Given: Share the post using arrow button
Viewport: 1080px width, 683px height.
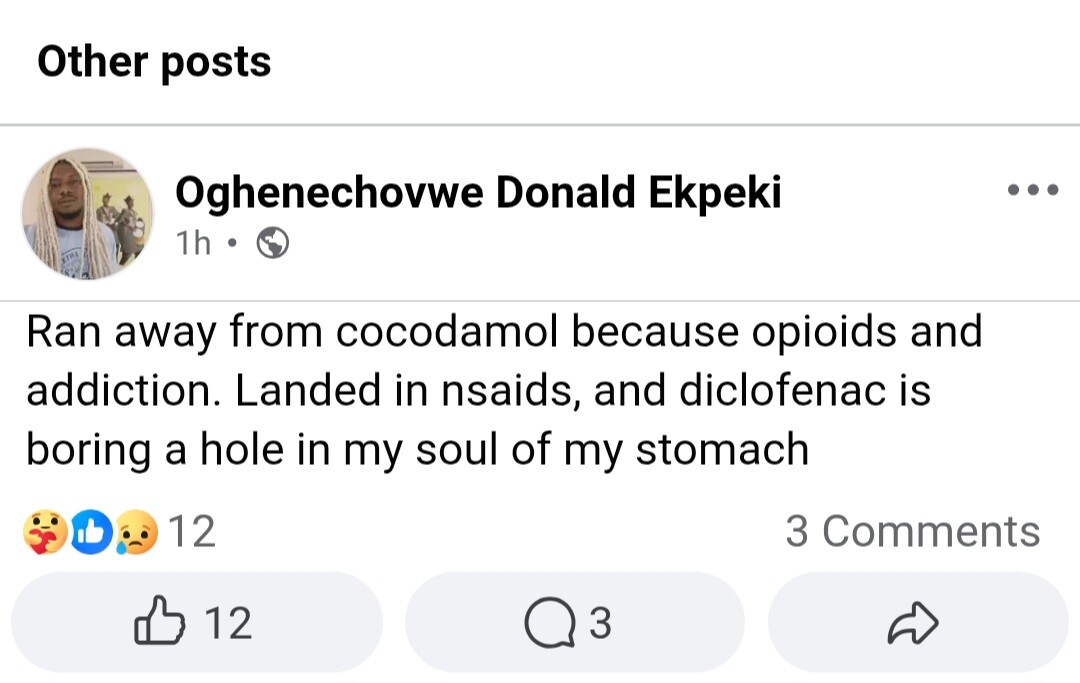Looking at the screenshot, I should [913, 624].
